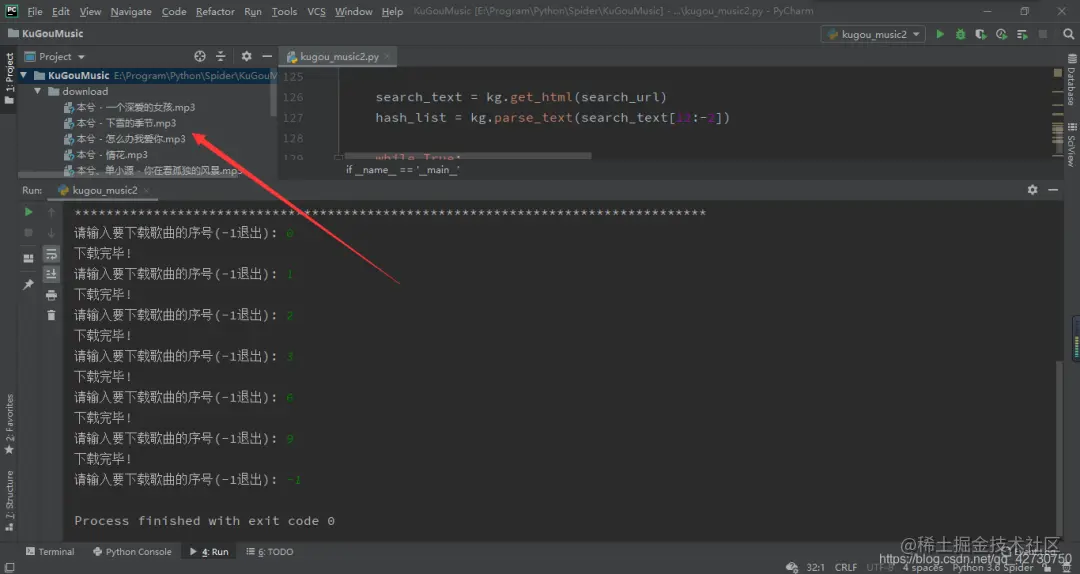The width and height of the screenshot is (1080, 574).
Task: Click the Up stack trace arrow
Action: [x=51, y=212]
